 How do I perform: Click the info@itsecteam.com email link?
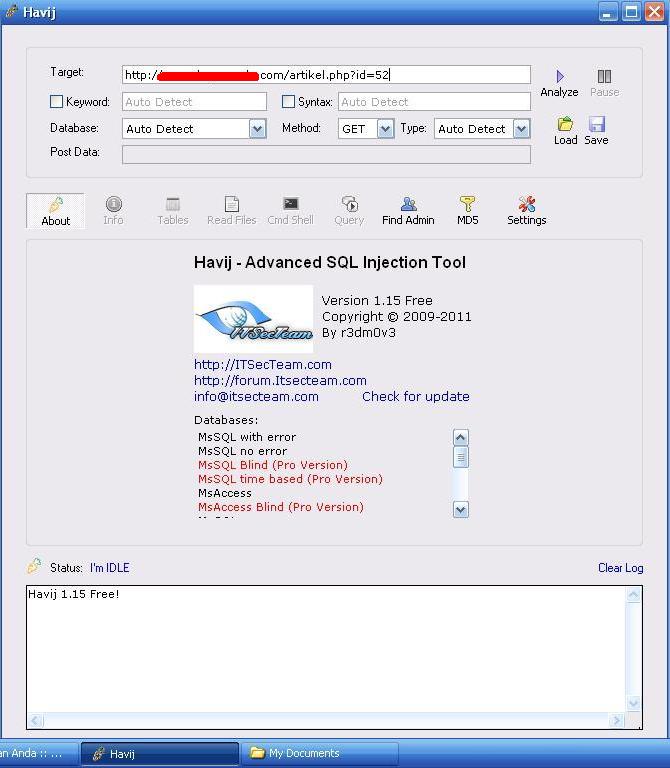click(256, 396)
